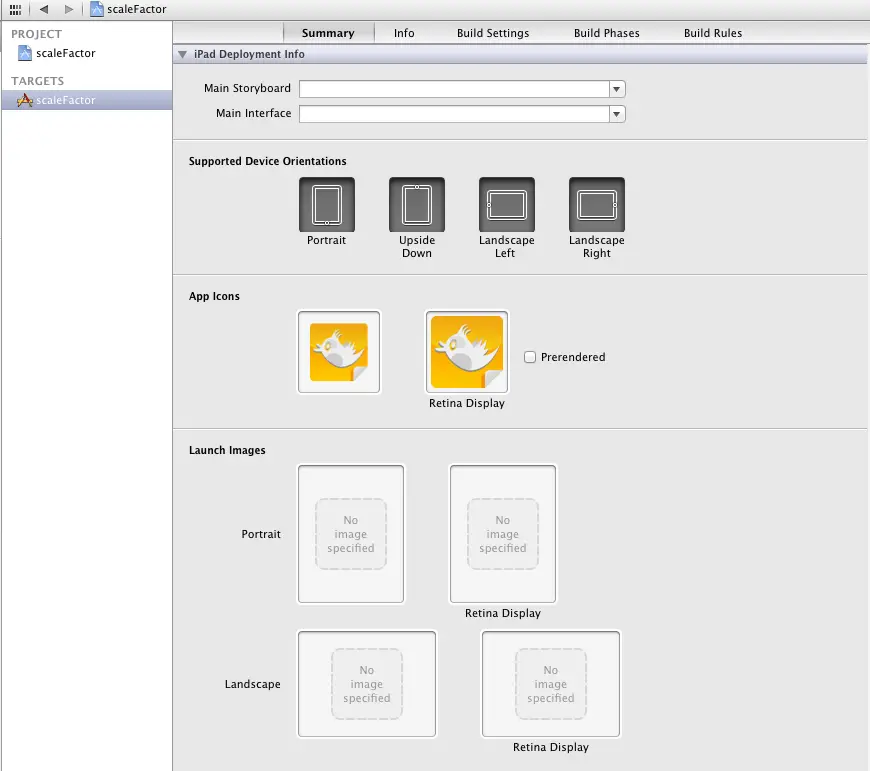This screenshot has height=771, width=870.
Task: Toggle the Portrait orientation icon
Action: pyautogui.click(x=327, y=205)
